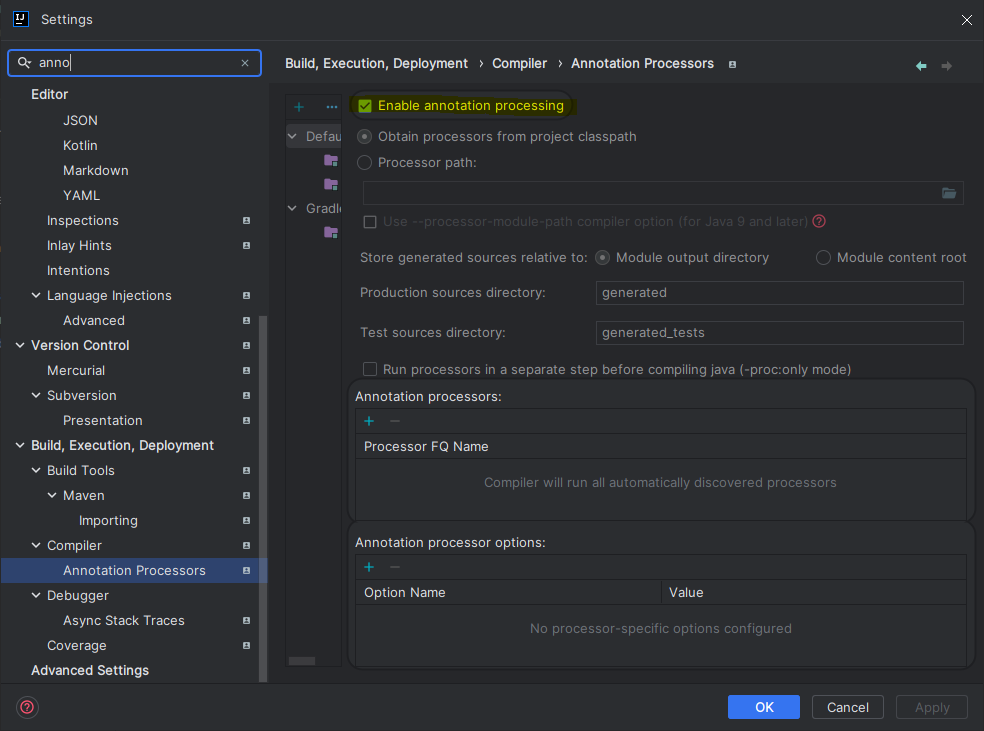The width and height of the screenshot is (984, 731).
Task: Add a new profile with plus icon
Action: [299, 107]
